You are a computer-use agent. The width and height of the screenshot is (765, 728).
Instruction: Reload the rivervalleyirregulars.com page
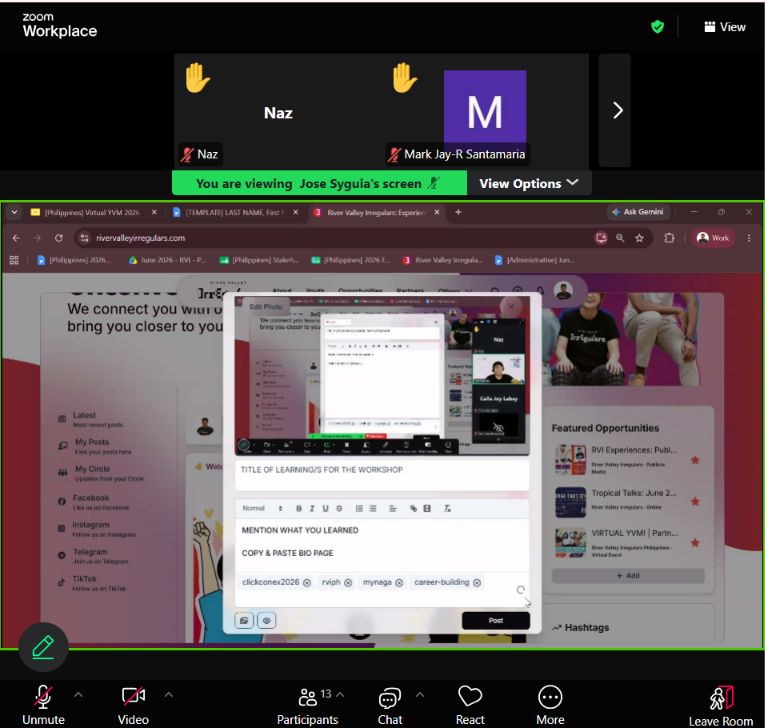point(59,238)
